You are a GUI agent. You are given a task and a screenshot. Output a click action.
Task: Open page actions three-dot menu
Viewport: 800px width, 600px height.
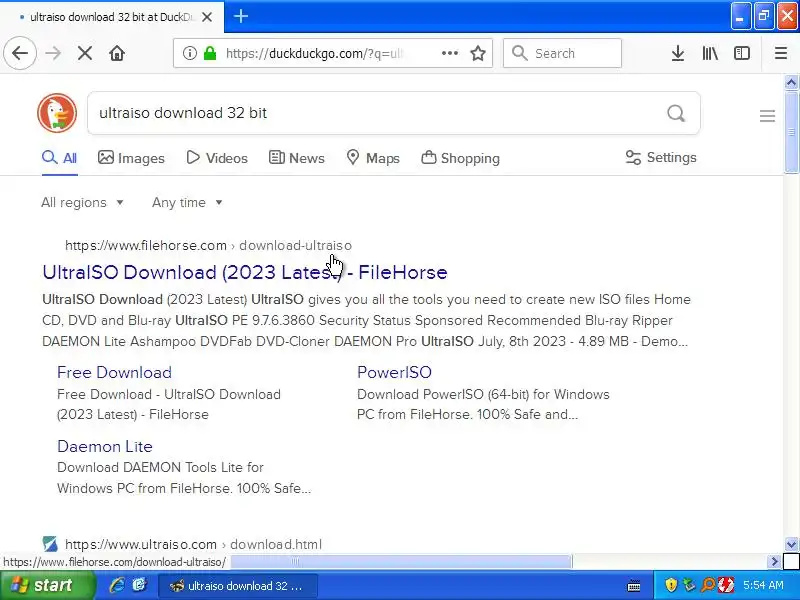449,53
